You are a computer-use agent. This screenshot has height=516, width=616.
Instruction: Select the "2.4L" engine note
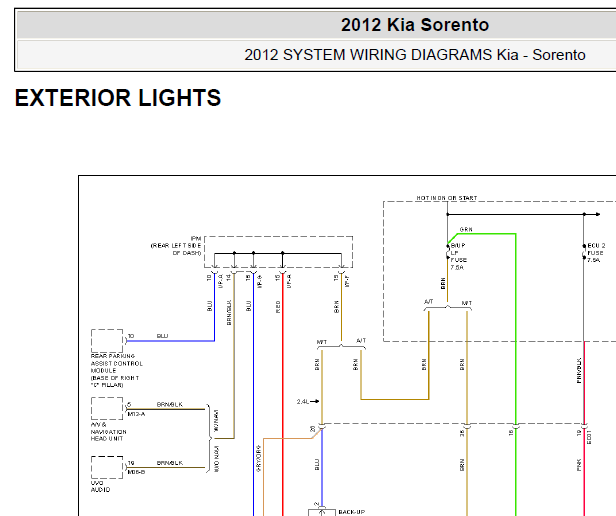[302, 402]
